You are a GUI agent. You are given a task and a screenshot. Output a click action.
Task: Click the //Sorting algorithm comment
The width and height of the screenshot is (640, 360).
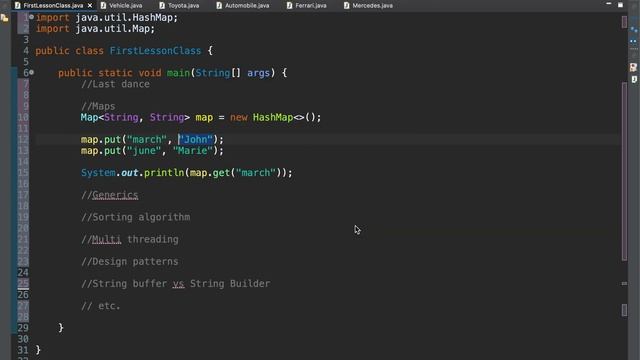(x=136, y=217)
